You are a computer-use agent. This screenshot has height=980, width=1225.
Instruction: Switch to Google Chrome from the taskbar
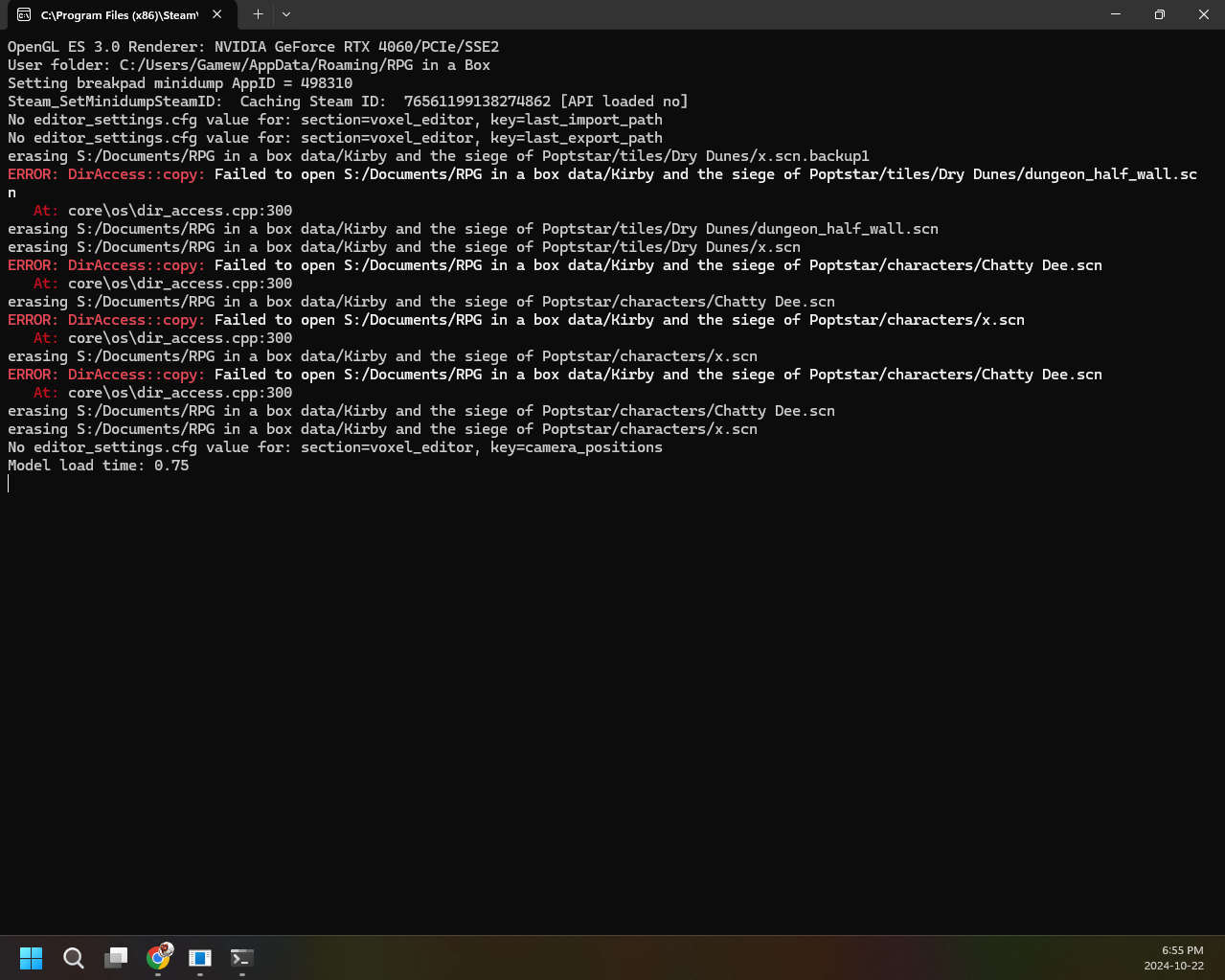(158, 957)
